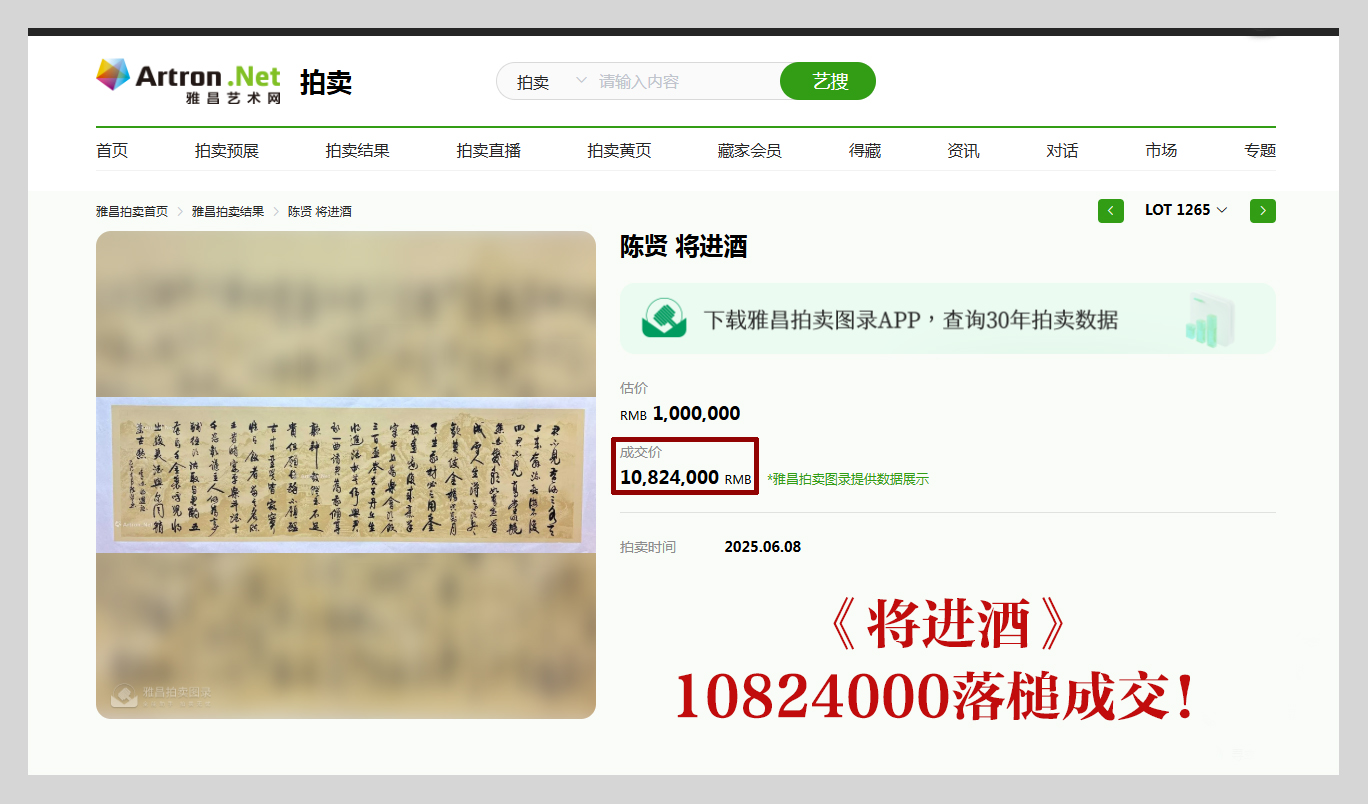Click the Artron.Net colorful logo icon
This screenshot has width=1368, height=804.
coord(113,75)
